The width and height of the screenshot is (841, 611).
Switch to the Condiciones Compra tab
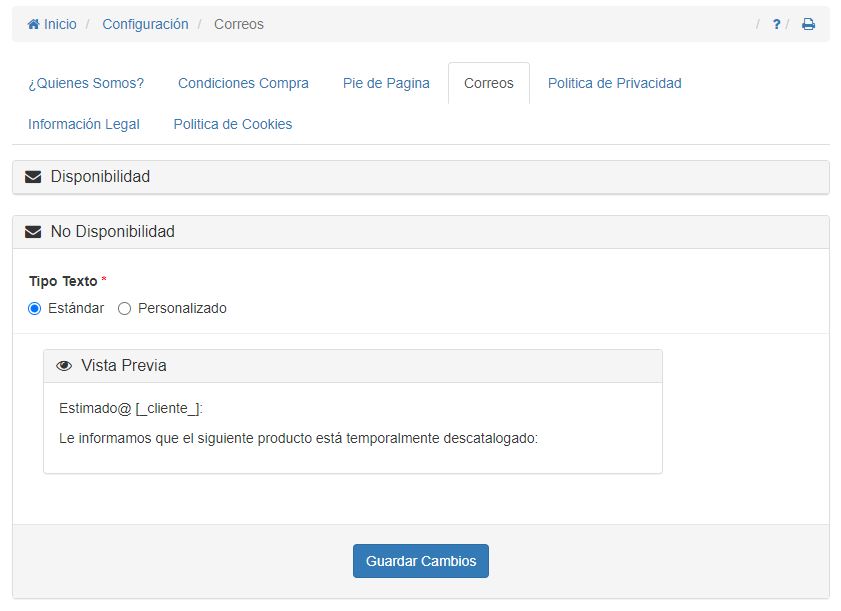(x=243, y=83)
